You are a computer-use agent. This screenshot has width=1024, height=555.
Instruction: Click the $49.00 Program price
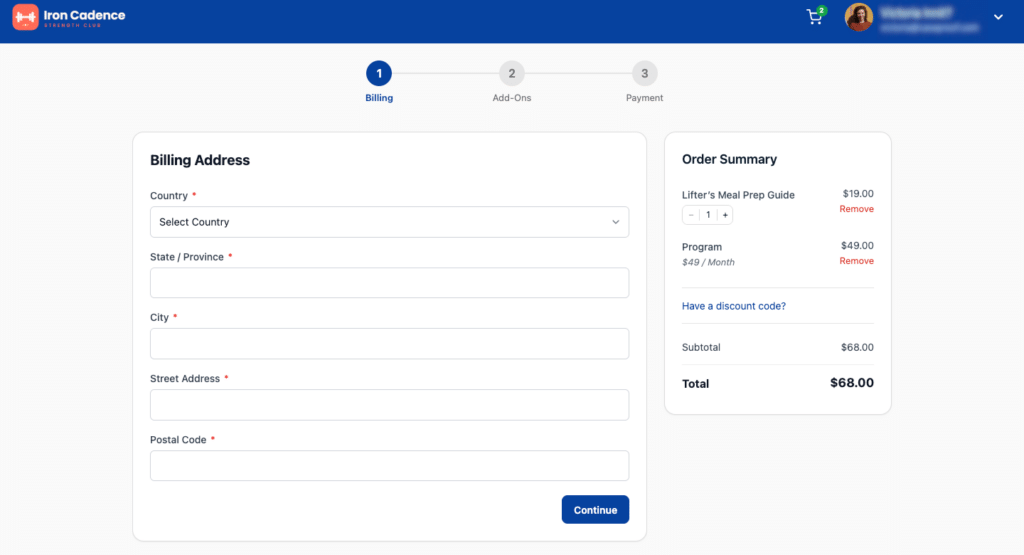[857, 246]
